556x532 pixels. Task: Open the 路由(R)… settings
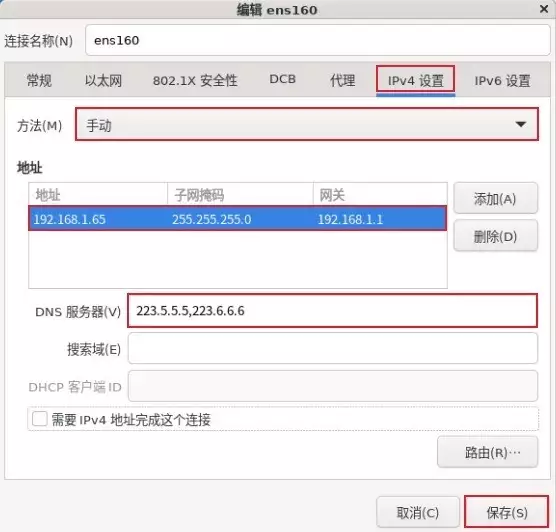pos(488,452)
